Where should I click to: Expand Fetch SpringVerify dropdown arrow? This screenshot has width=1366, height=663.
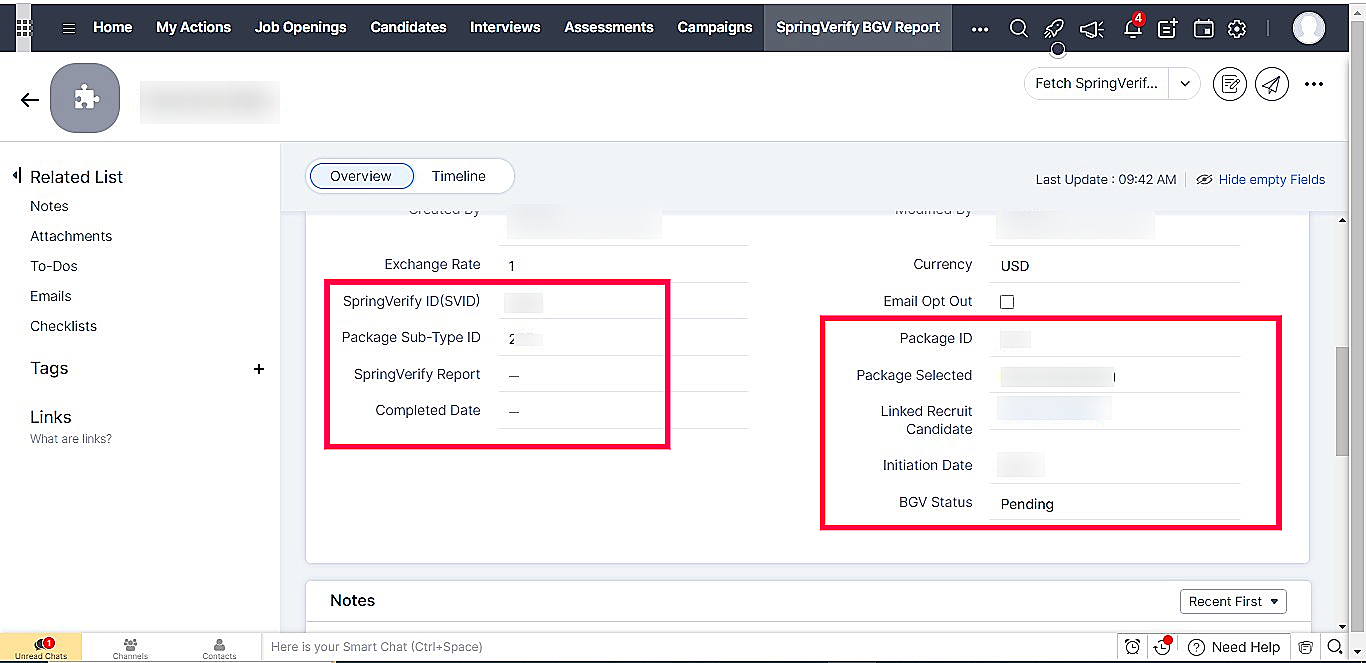click(x=1185, y=84)
